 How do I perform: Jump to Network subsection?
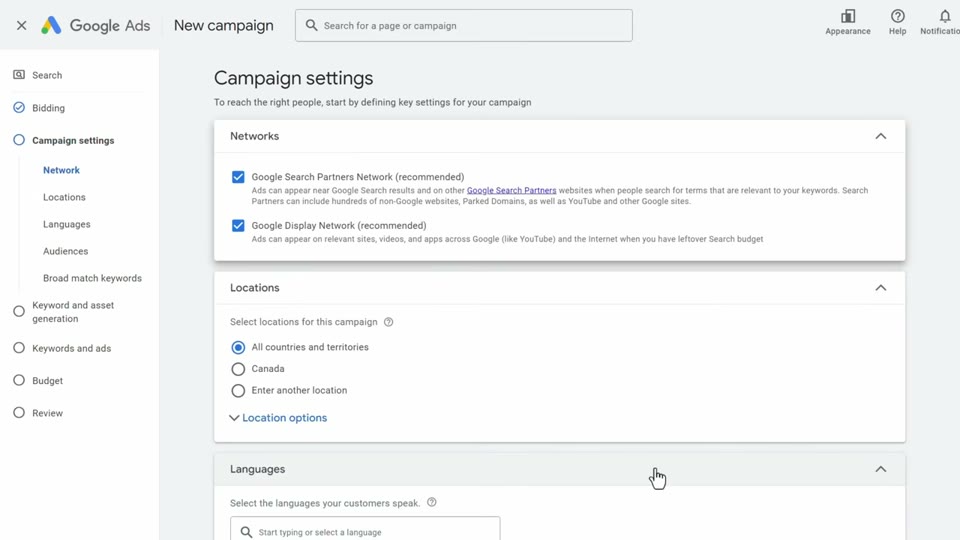coord(61,170)
